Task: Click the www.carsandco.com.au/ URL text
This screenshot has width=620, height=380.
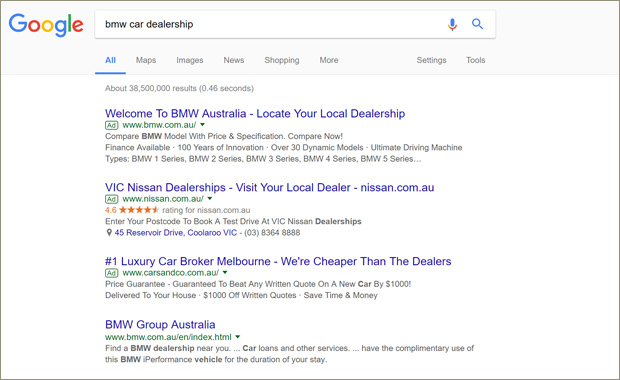Action: 170,273
